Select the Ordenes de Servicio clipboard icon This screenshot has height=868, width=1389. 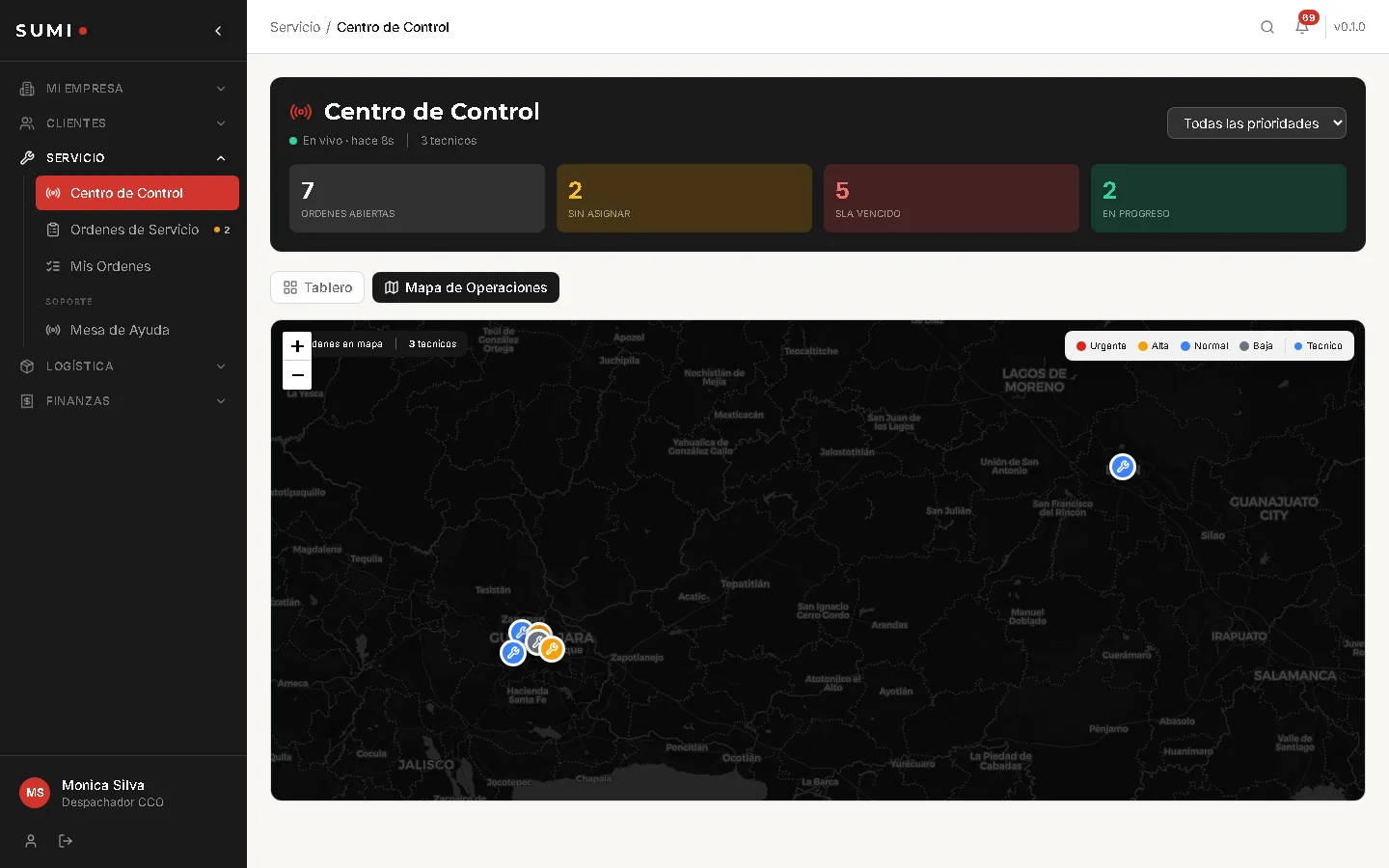pos(51,230)
